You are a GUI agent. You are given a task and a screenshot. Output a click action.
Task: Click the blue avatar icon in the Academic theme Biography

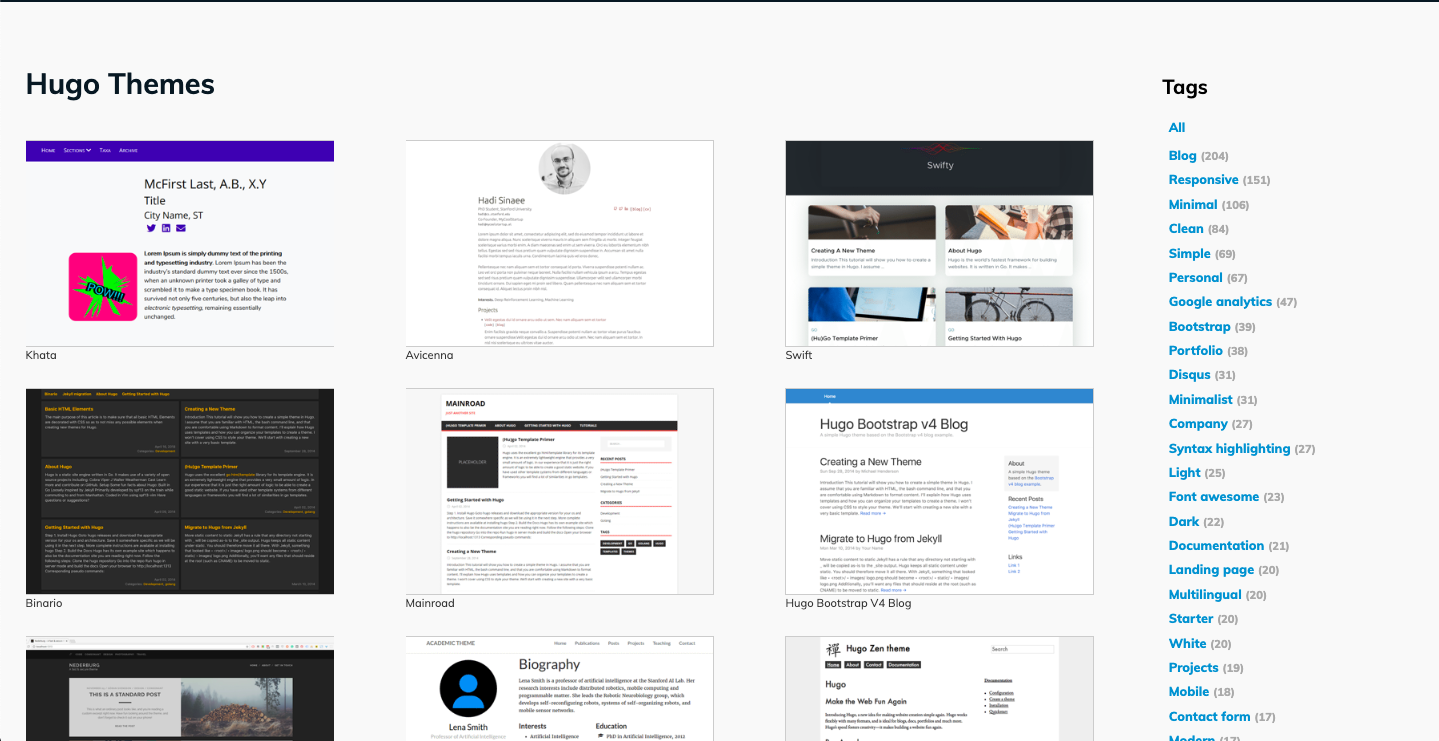(467, 686)
